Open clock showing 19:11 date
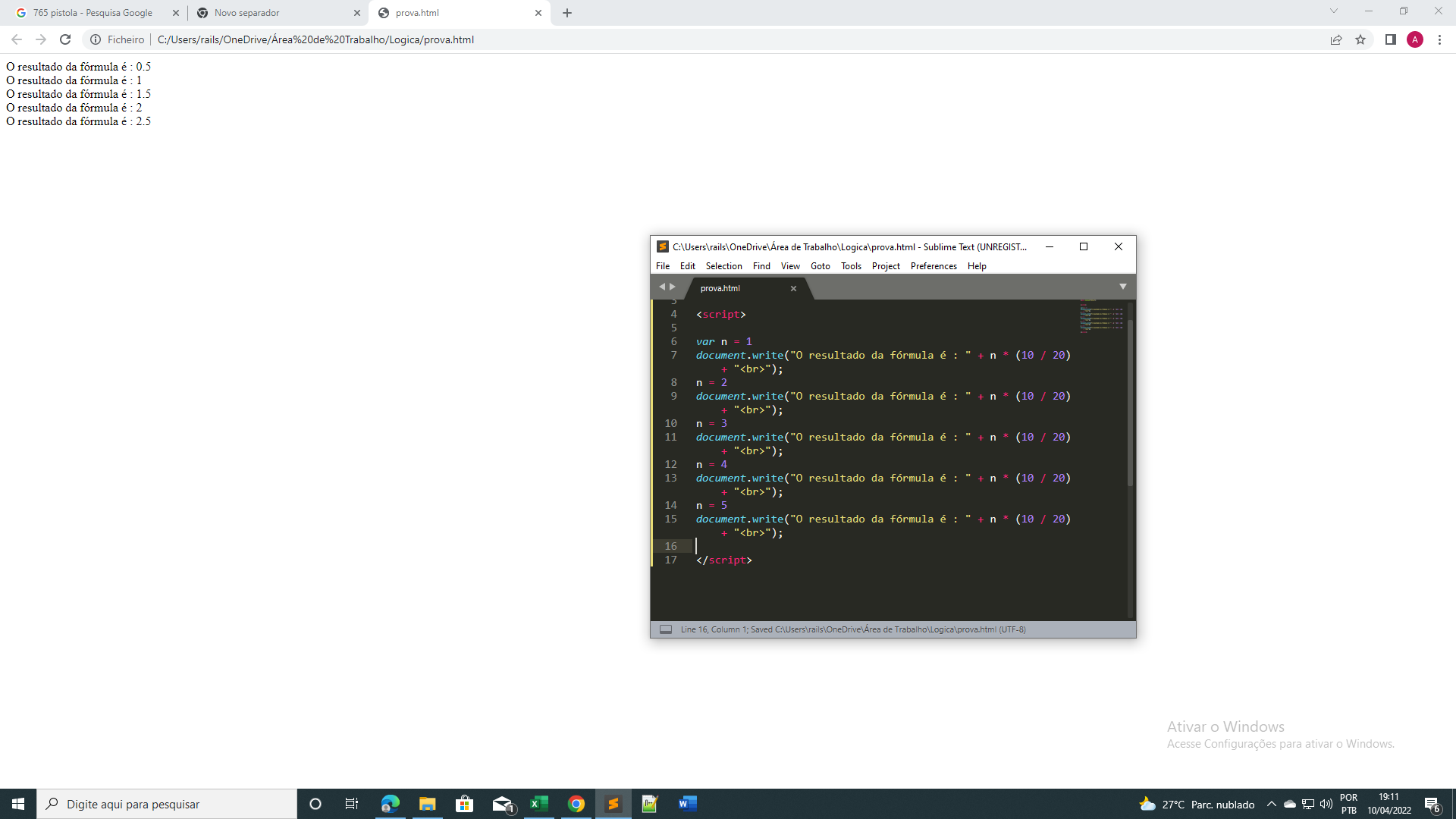Image resolution: width=1456 pixels, height=819 pixels. pyautogui.click(x=1389, y=804)
